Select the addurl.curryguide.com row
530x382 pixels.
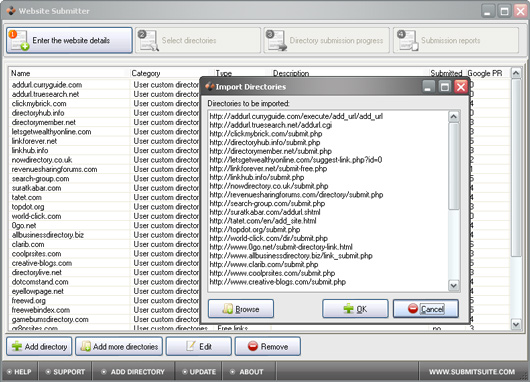coord(47,85)
